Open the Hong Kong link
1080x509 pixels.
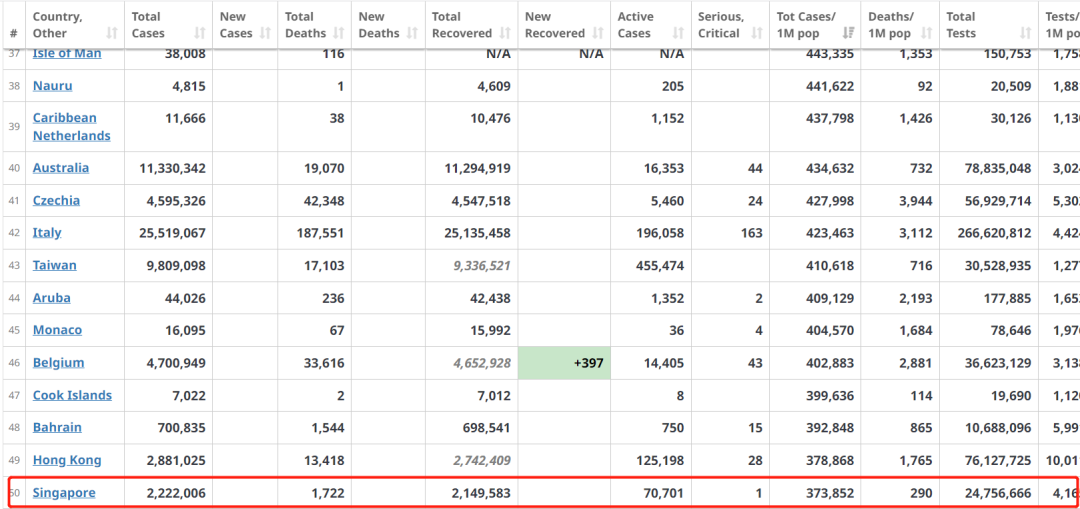(67, 460)
